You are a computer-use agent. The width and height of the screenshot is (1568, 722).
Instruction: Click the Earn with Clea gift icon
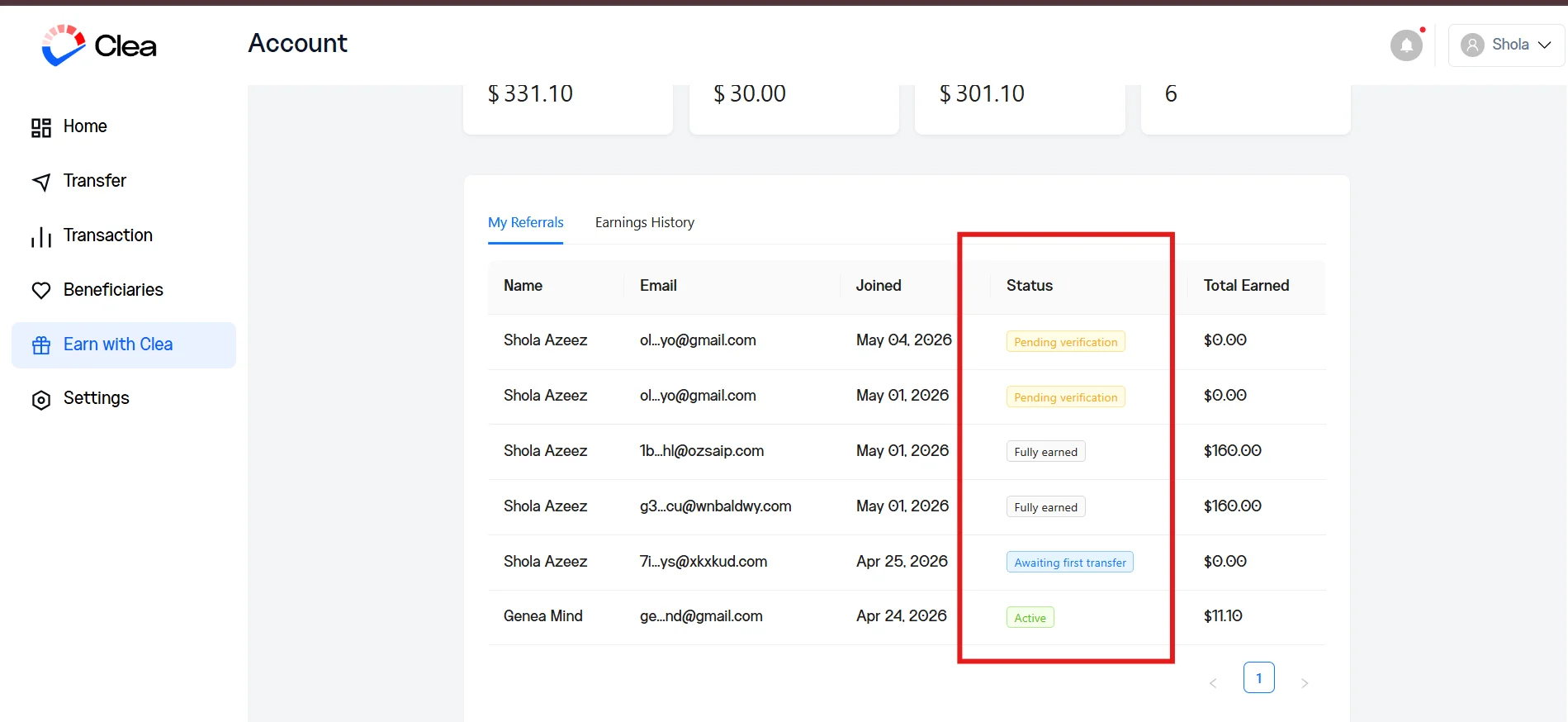(41, 345)
